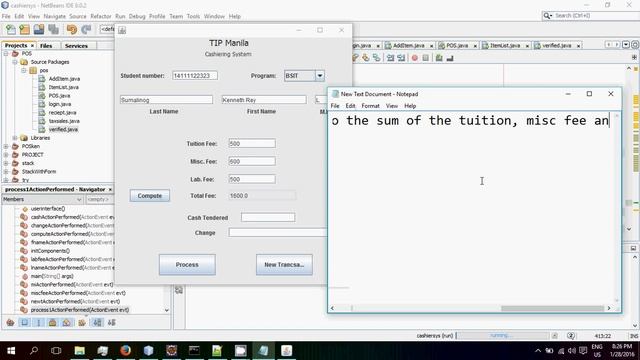Collapse the Source Packages node

pyautogui.click(x=15, y=62)
